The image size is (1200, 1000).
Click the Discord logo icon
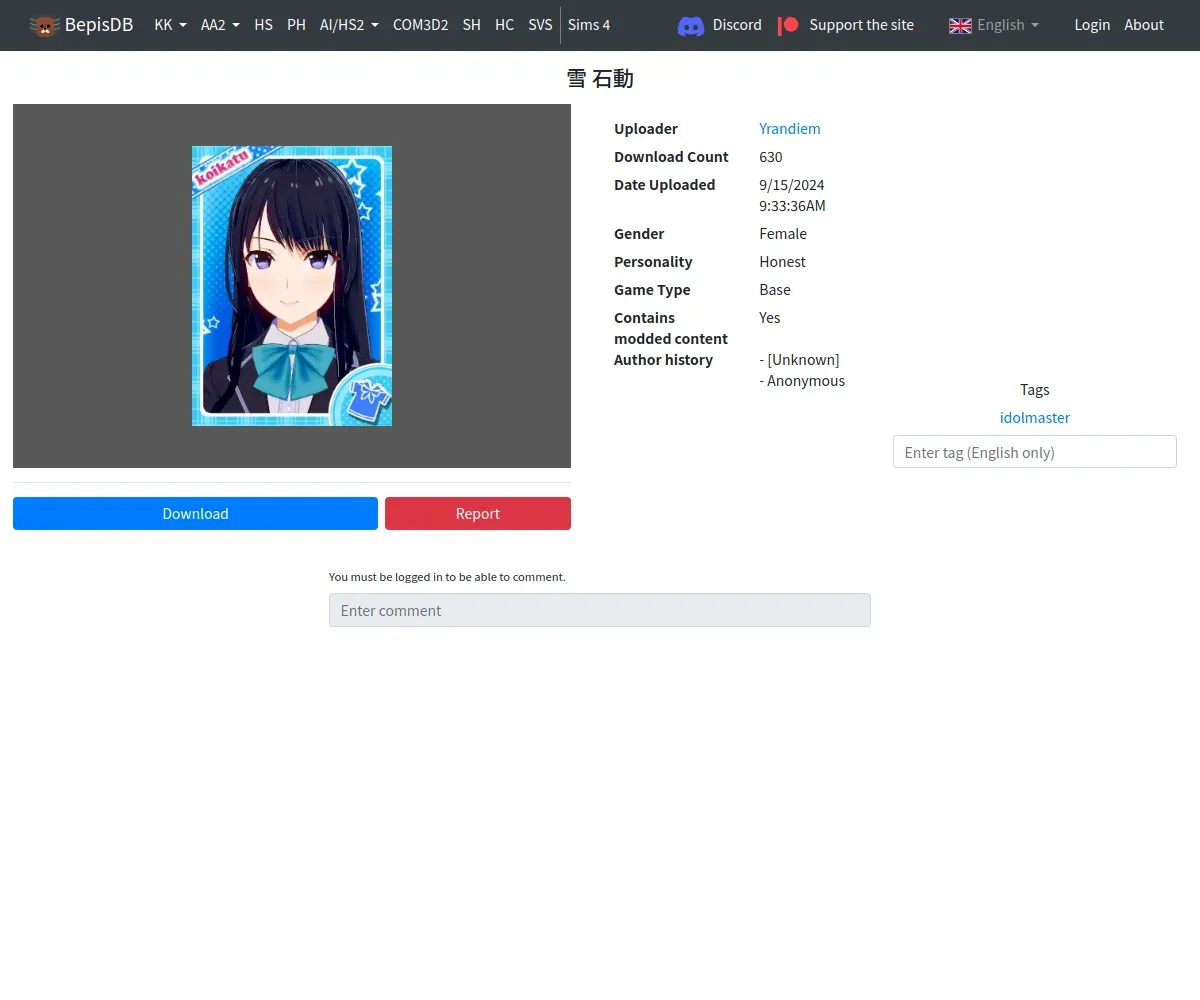(691, 25)
